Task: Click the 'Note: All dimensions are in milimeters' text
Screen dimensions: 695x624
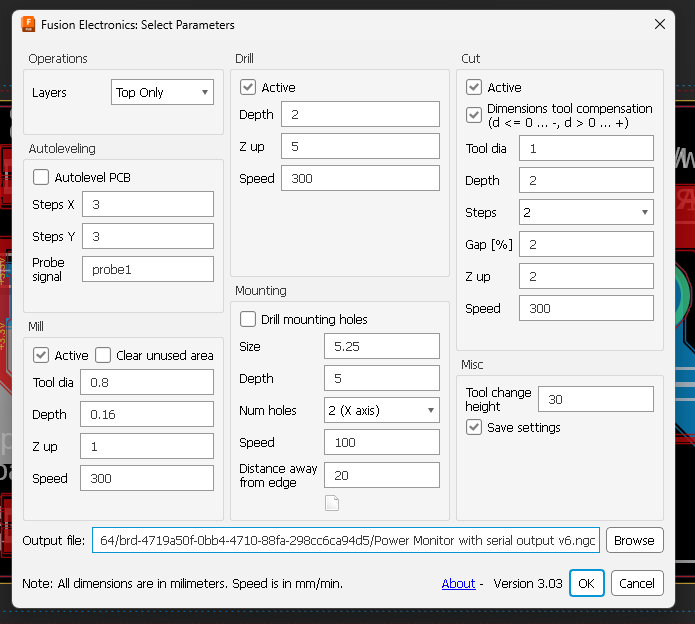Action: click(125, 584)
